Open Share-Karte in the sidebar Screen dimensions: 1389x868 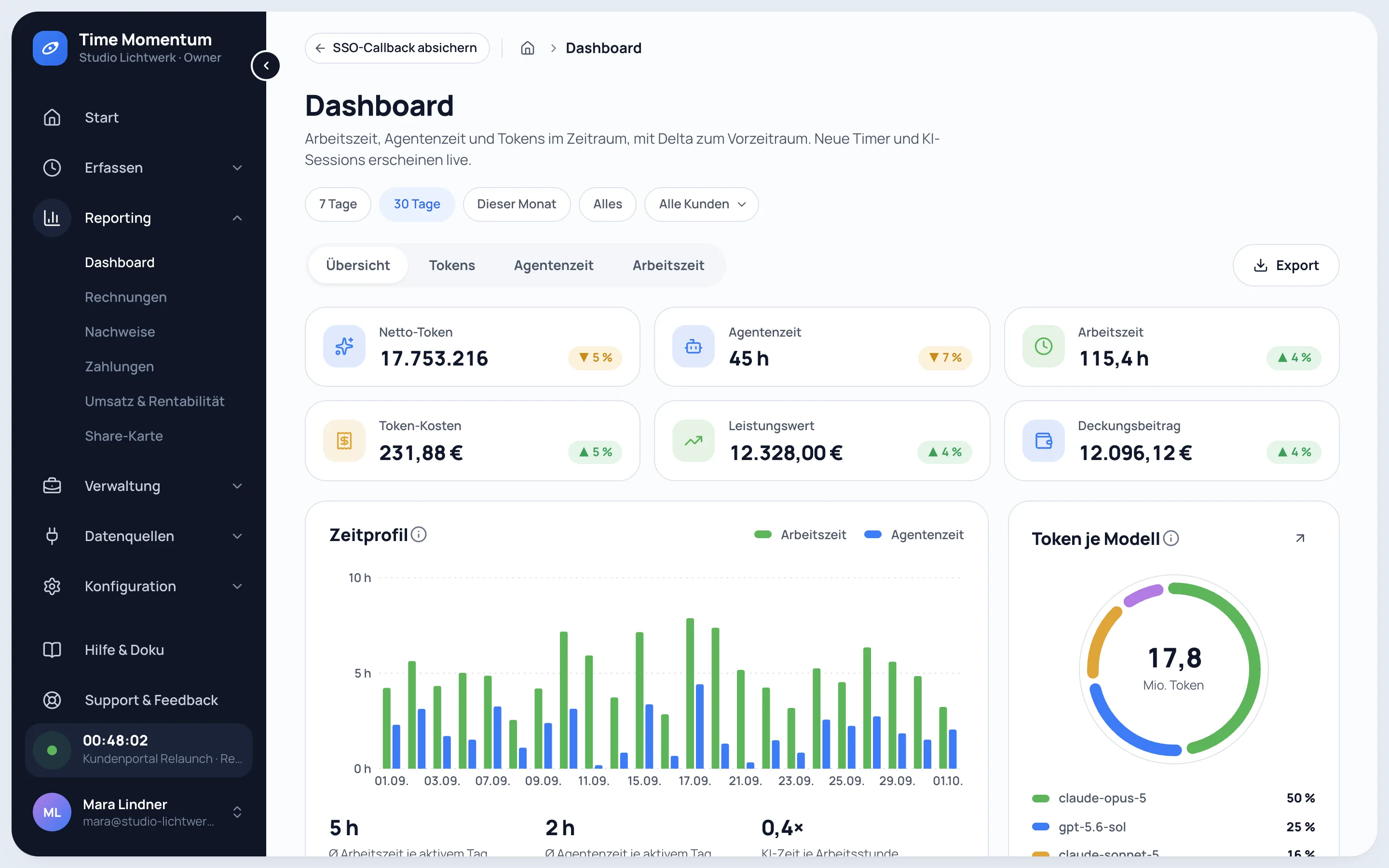point(124,436)
